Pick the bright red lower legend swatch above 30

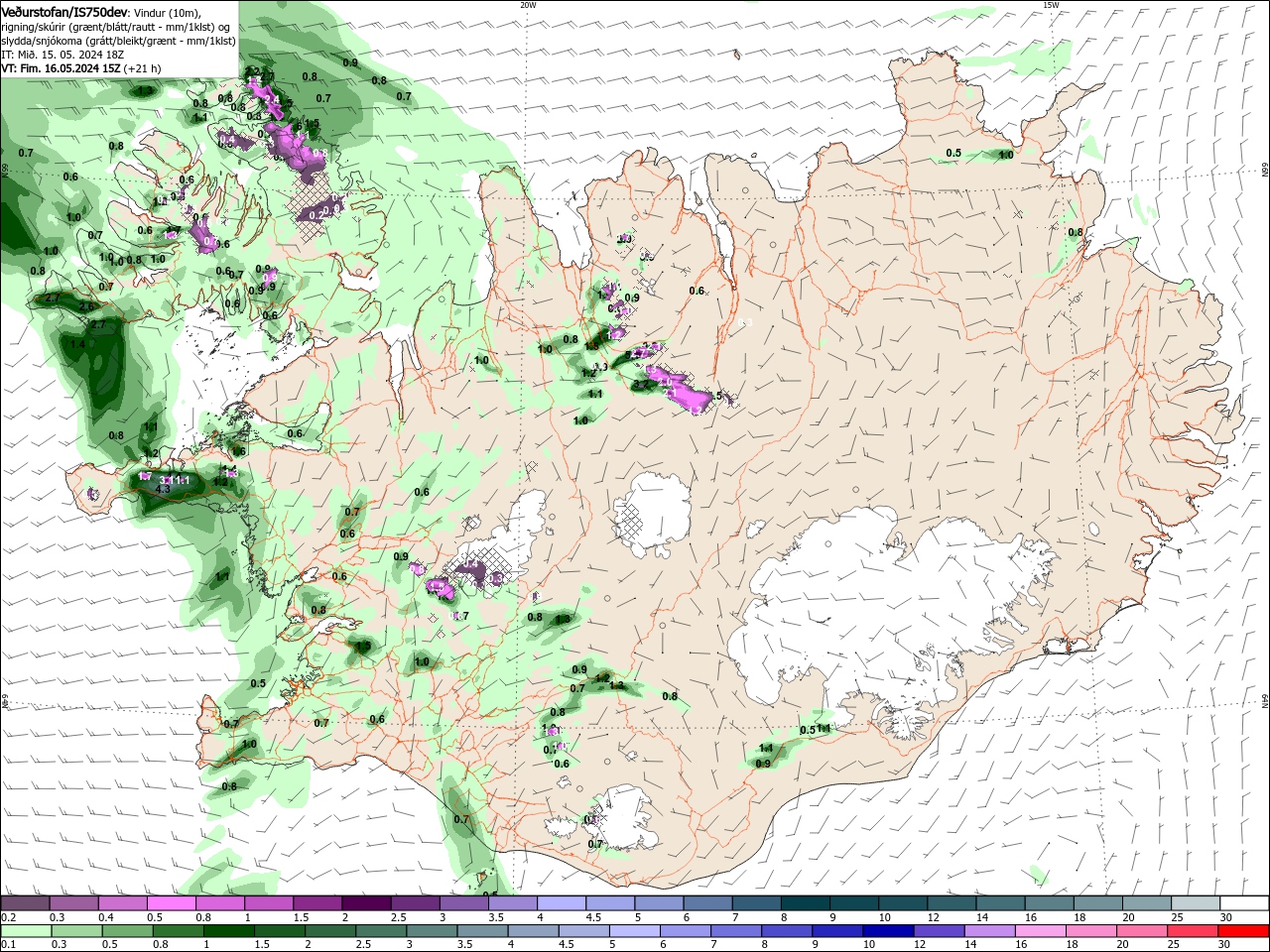point(1243,931)
